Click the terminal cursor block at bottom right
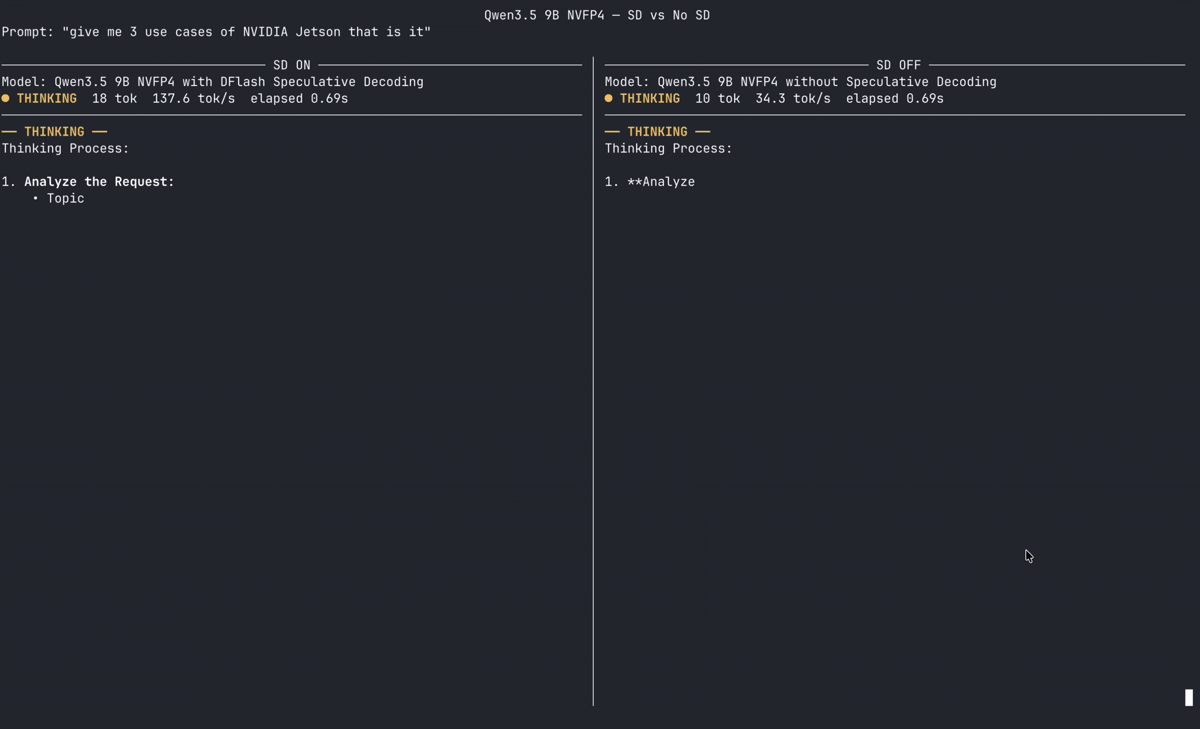The height and width of the screenshot is (729, 1200). coord(1189,698)
